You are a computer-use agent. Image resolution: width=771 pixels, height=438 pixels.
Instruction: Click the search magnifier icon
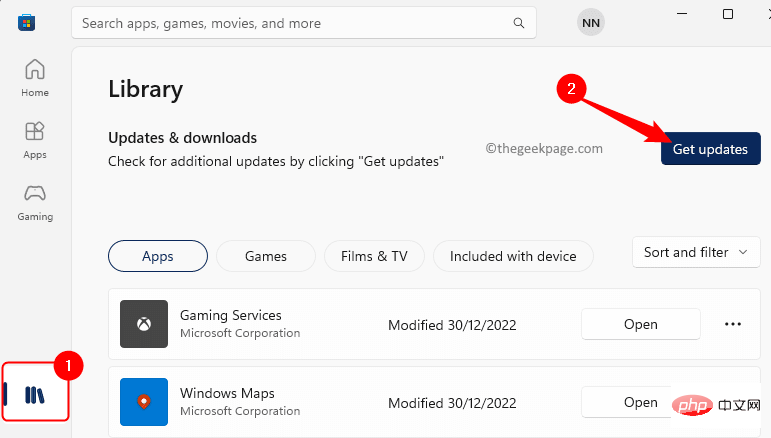(x=519, y=23)
